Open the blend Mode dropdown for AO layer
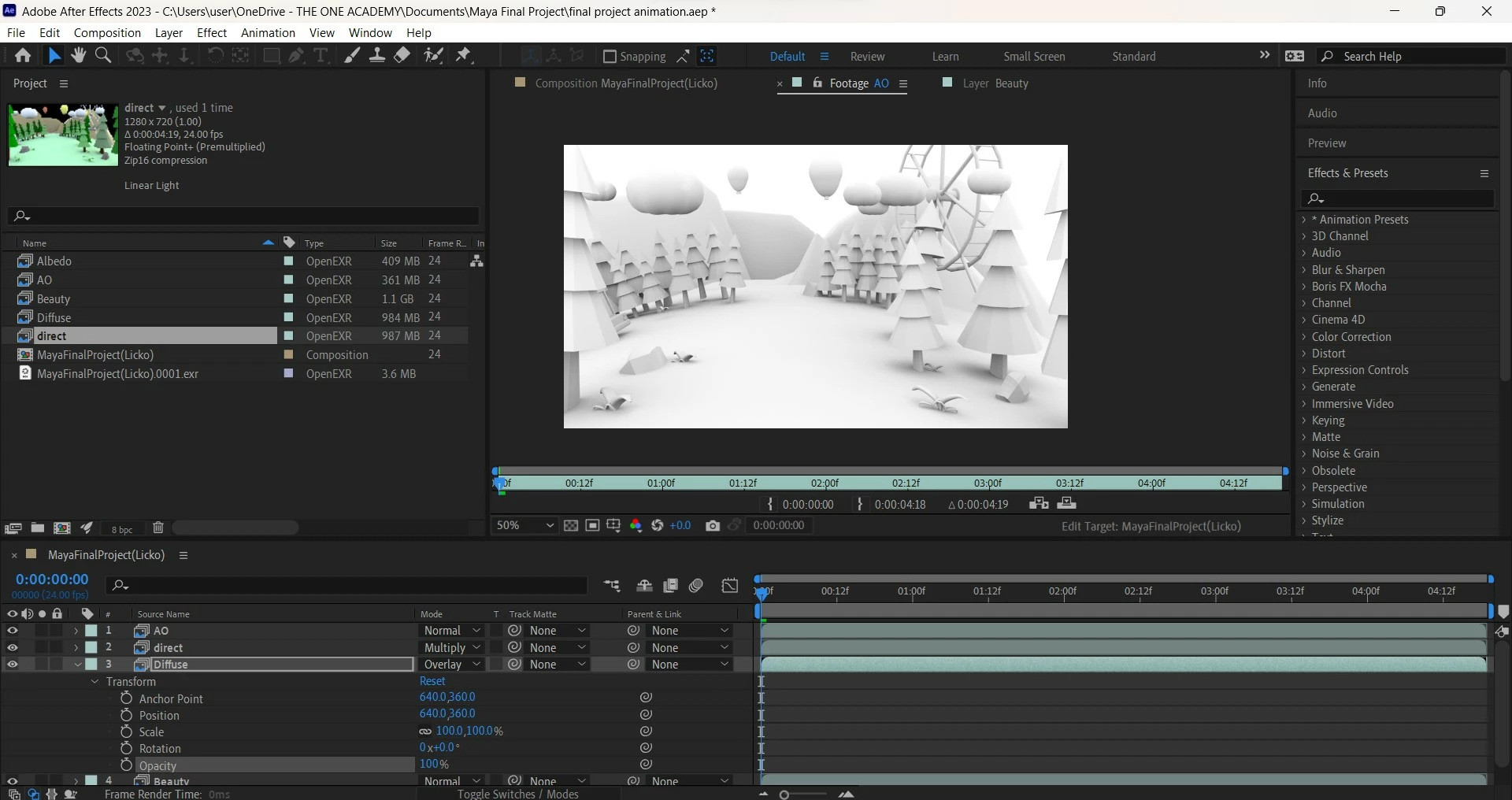This screenshot has height=800, width=1512. pos(451,631)
